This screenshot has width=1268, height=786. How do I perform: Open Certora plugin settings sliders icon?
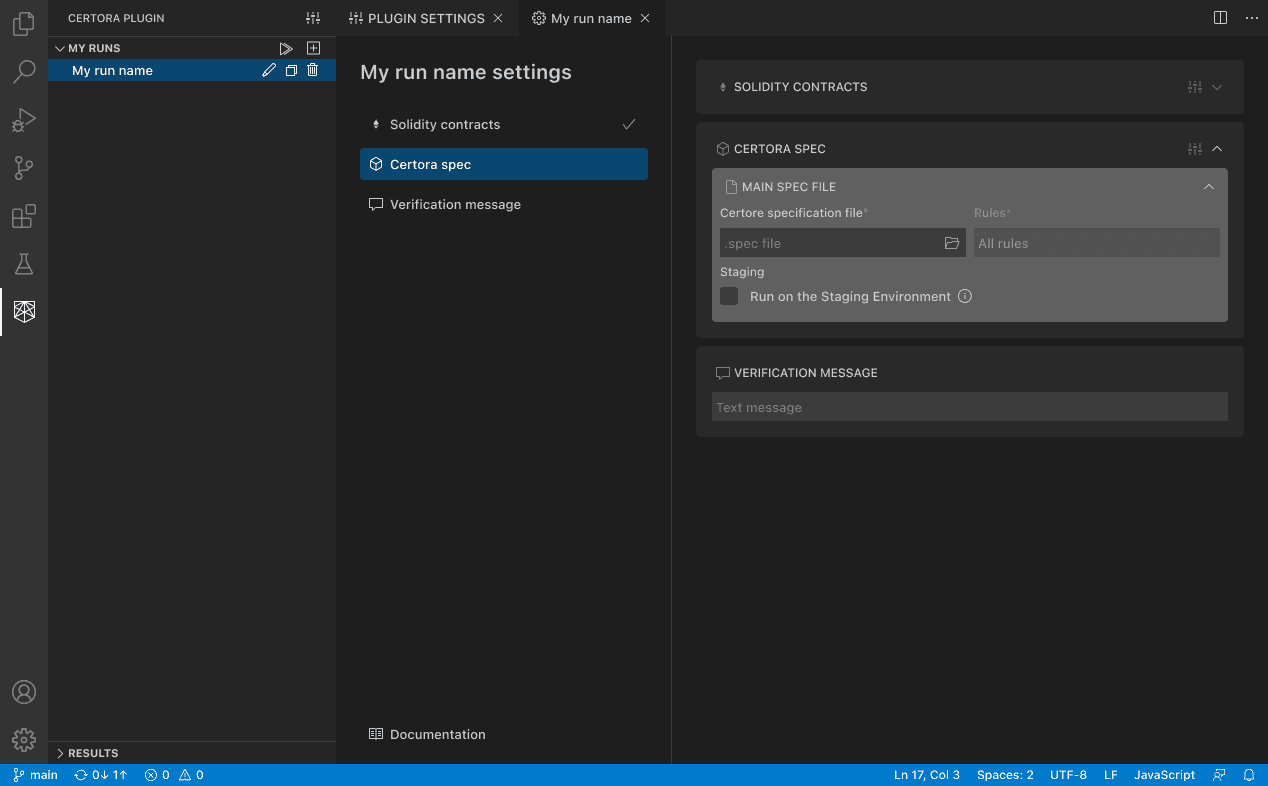click(313, 18)
